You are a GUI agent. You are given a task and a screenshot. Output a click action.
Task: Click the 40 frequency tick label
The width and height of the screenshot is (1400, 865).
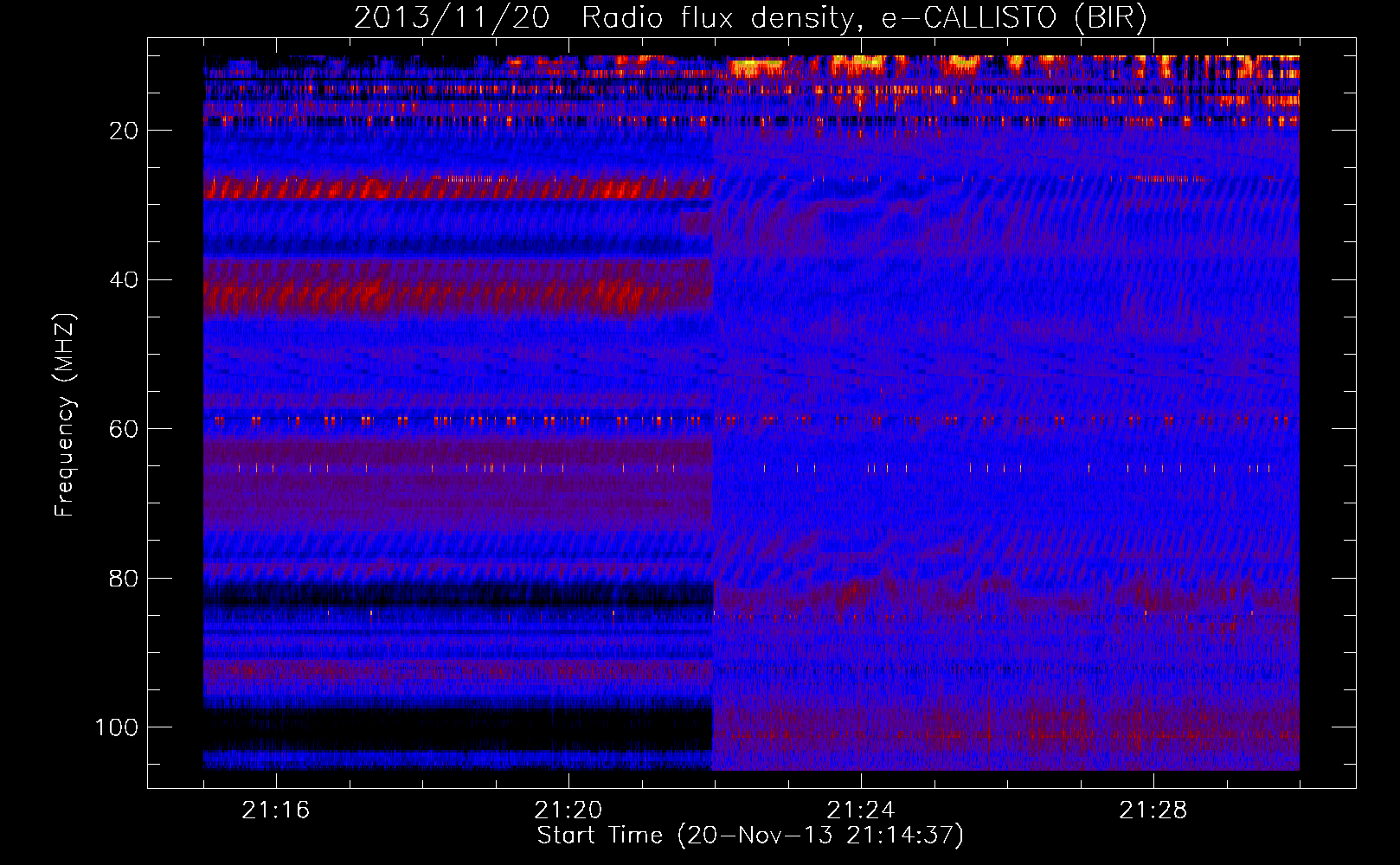[x=125, y=280]
